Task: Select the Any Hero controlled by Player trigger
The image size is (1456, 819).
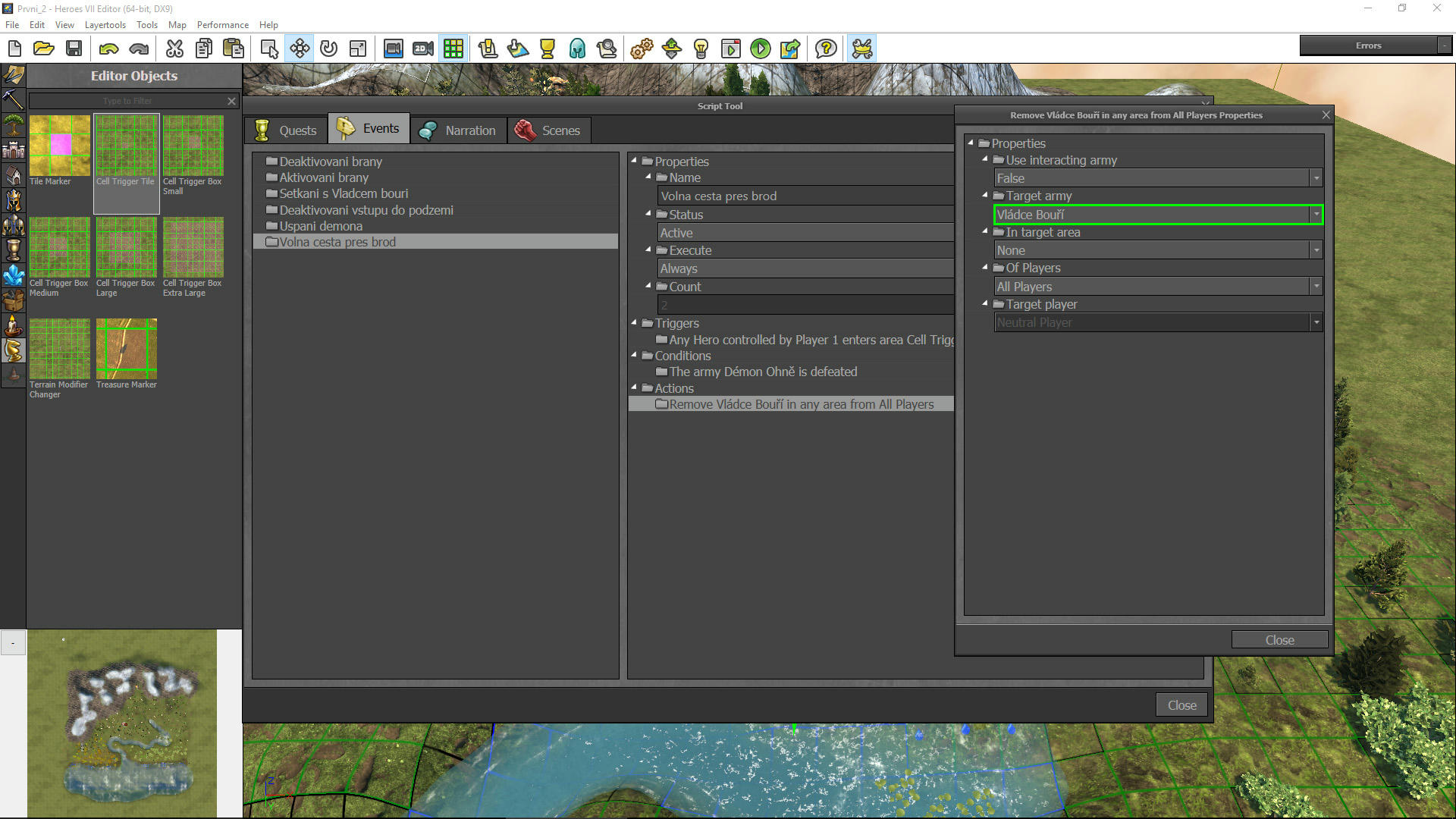Action: coord(805,340)
